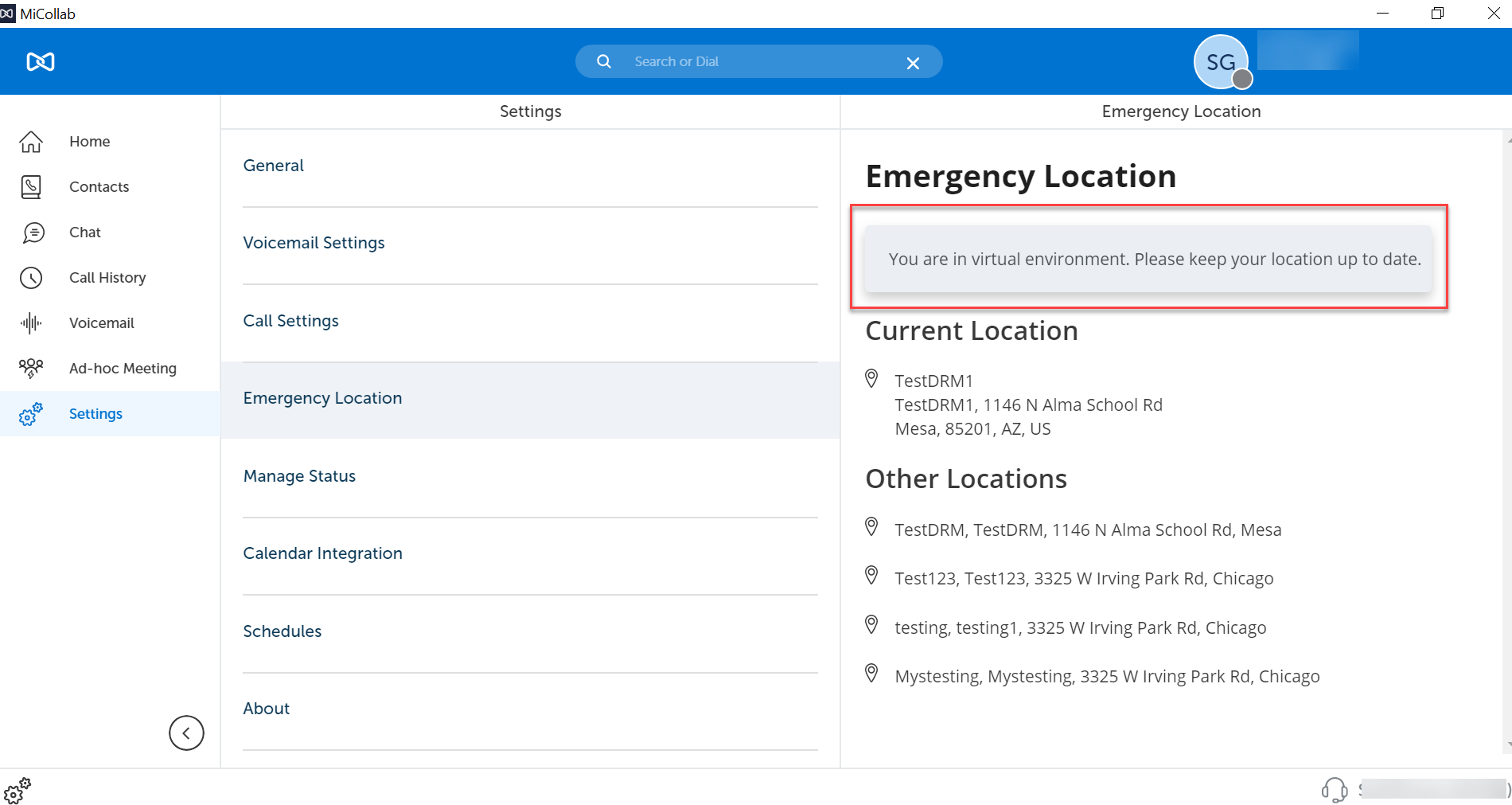The image size is (1512, 805).
Task: Click the Home icon in sidebar
Action: click(x=31, y=142)
